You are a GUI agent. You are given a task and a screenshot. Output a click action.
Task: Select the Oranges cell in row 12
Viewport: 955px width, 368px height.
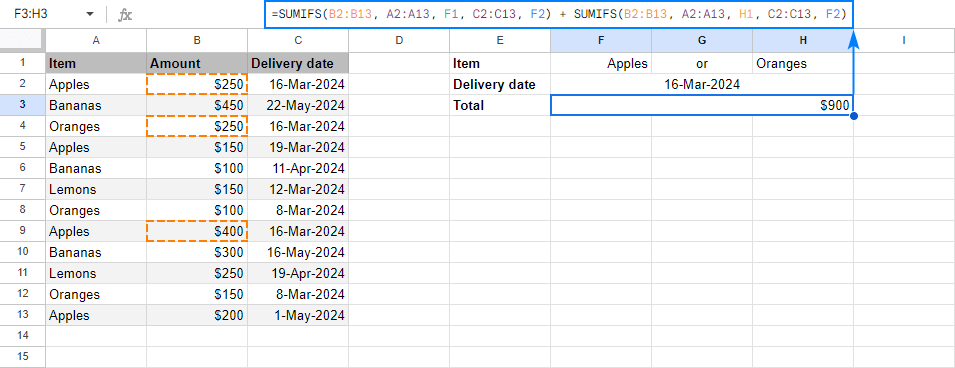[96, 294]
